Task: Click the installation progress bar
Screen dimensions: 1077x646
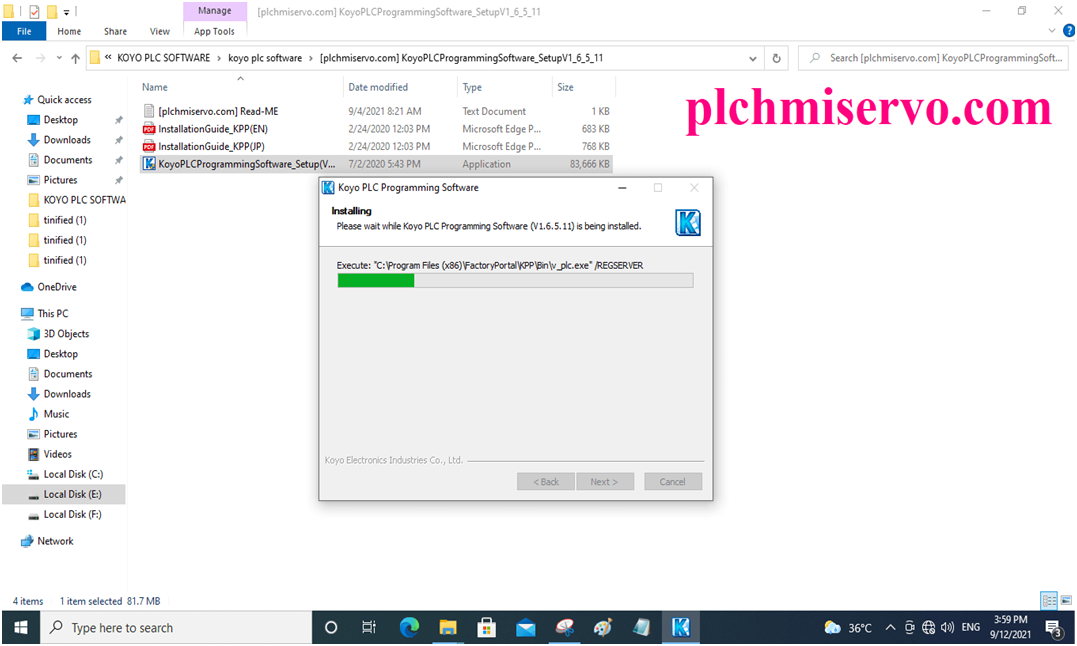Action: [516, 280]
